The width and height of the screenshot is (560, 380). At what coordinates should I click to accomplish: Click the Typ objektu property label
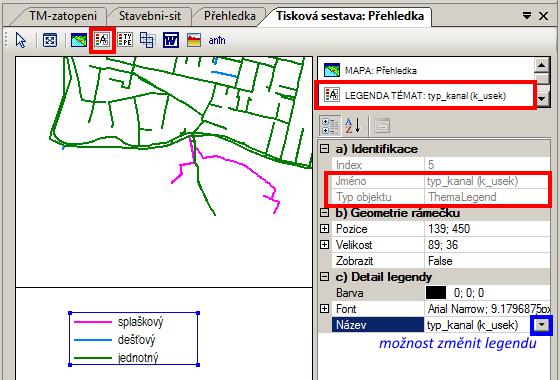pyautogui.click(x=364, y=197)
